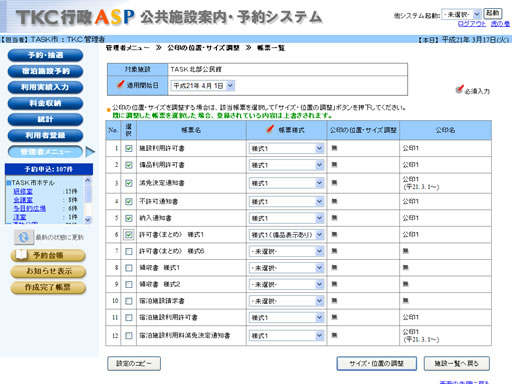Open the -未選択- dropdown in row 8
512x384 pixels.
click(286, 268)
